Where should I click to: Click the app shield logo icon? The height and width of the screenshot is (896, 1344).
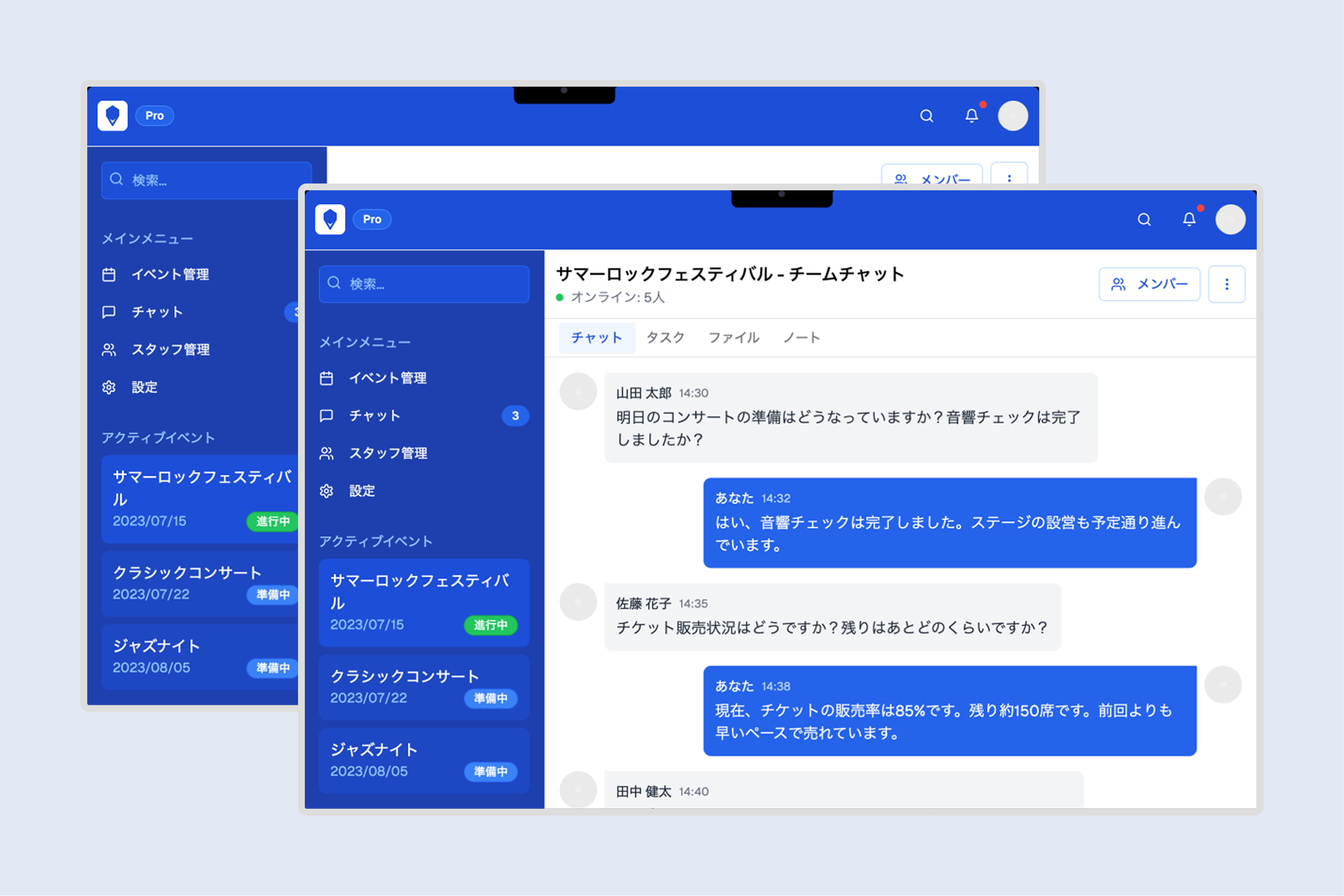pos(330,219)
